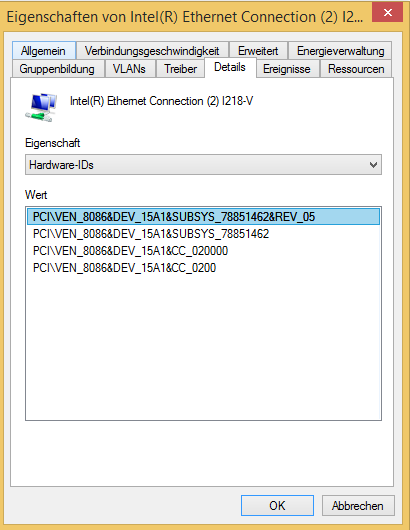This screenshot has width=410, height=530.
Task: Switch to Energieverwaltung tab
Action: point(340,51)
